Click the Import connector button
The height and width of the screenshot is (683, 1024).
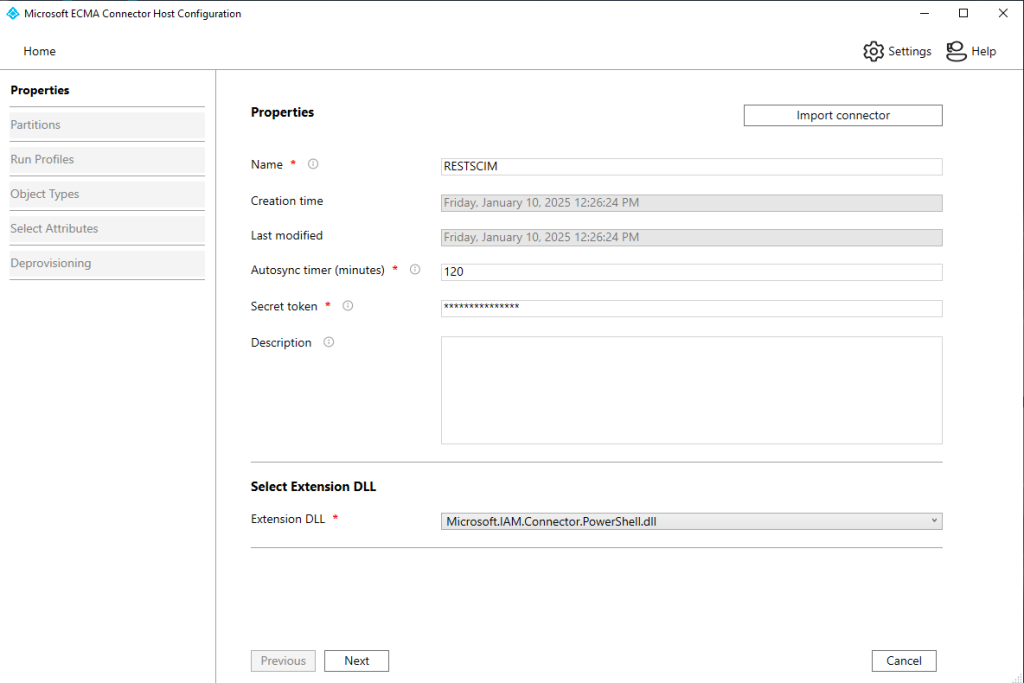point(842,115)
